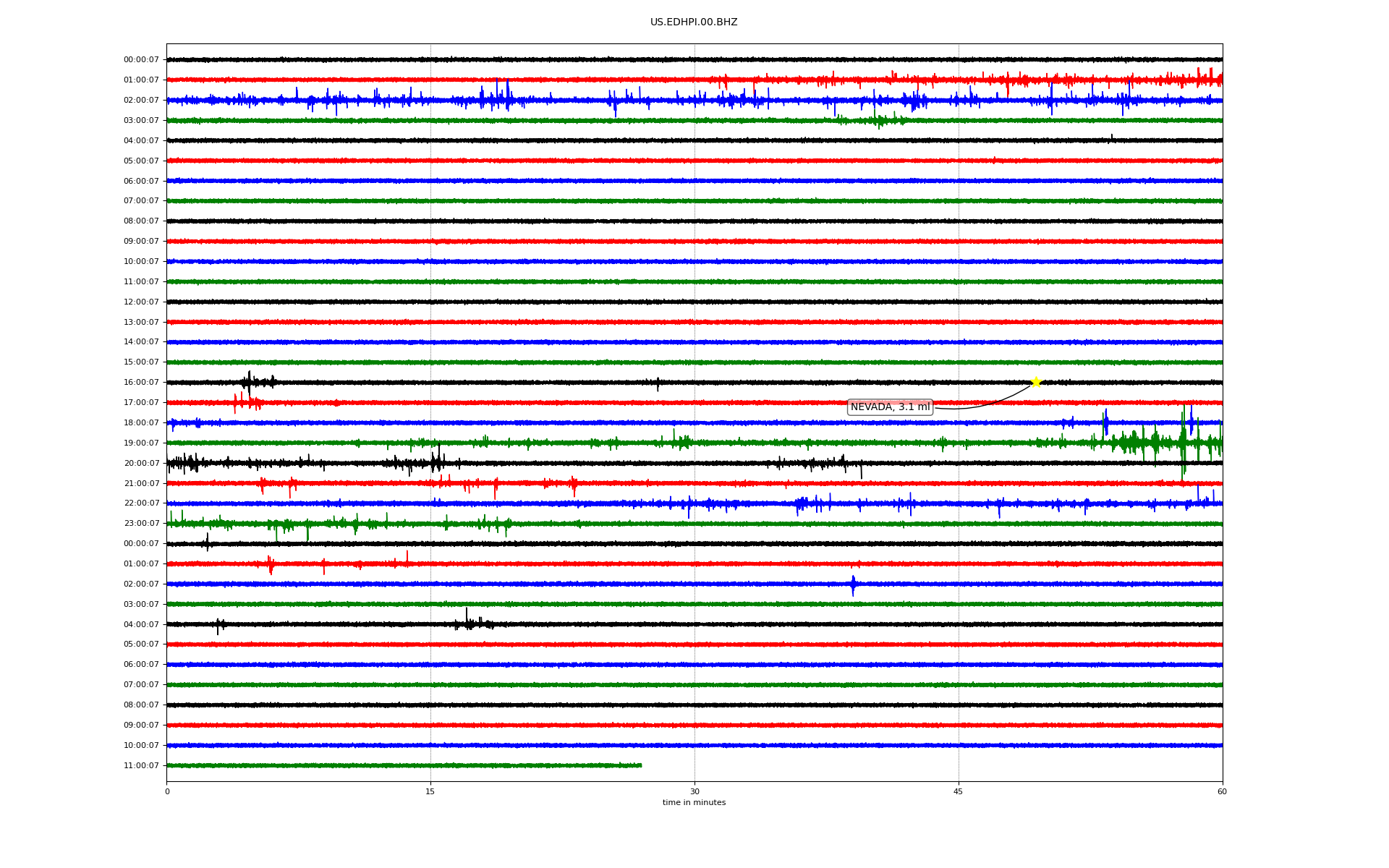Click the yellow star earthquake marker

click(1035, 382)
